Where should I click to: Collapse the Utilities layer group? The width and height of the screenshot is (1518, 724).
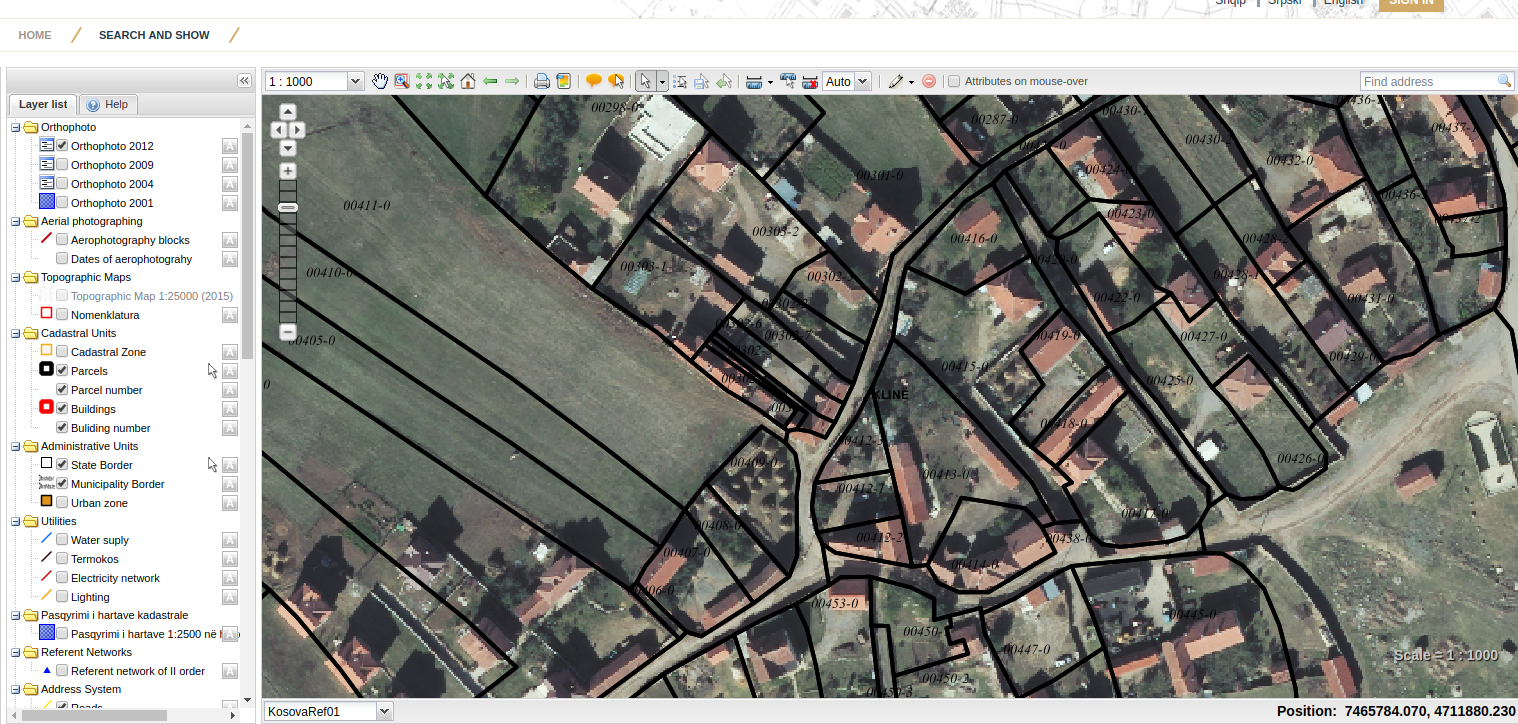coord(16,521)
